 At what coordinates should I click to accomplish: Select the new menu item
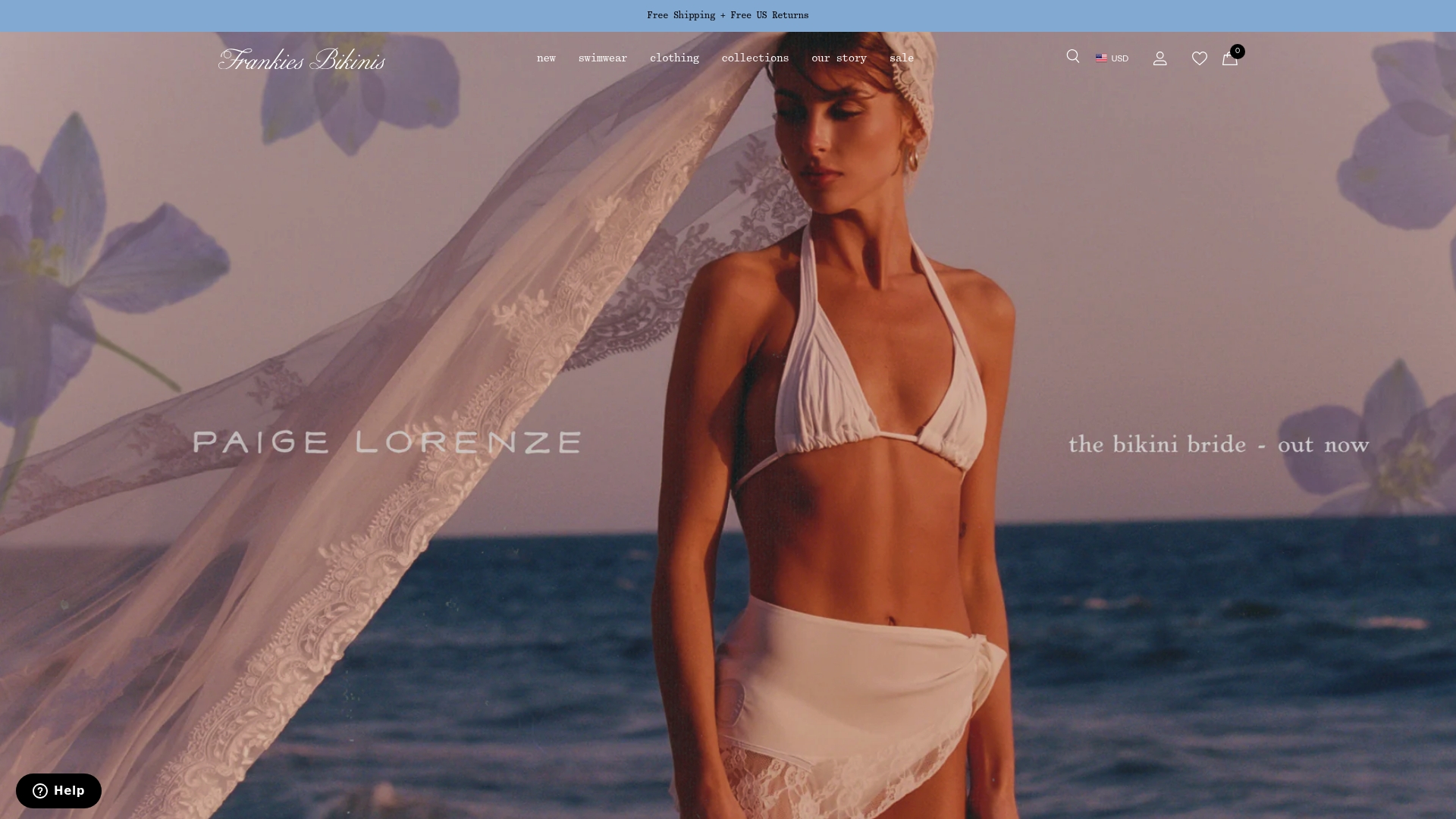546,58
